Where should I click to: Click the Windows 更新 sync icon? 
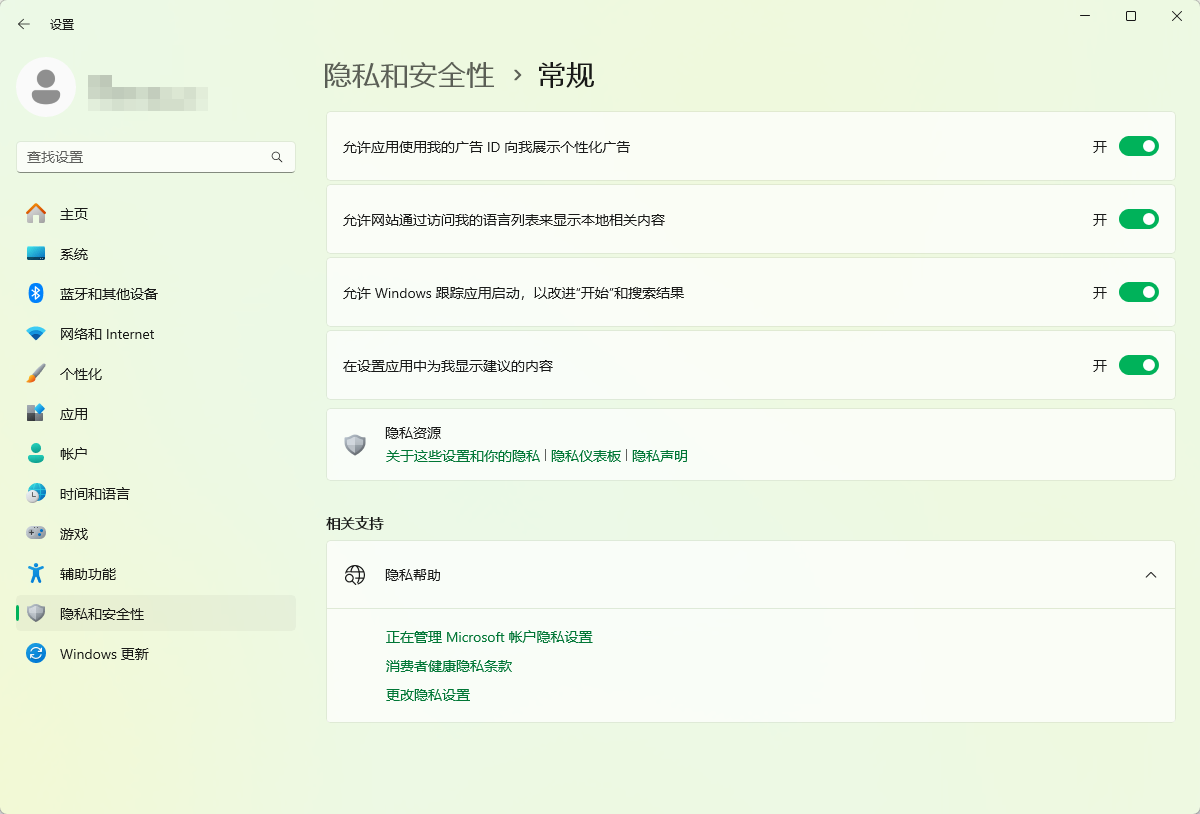click(36, 654)
